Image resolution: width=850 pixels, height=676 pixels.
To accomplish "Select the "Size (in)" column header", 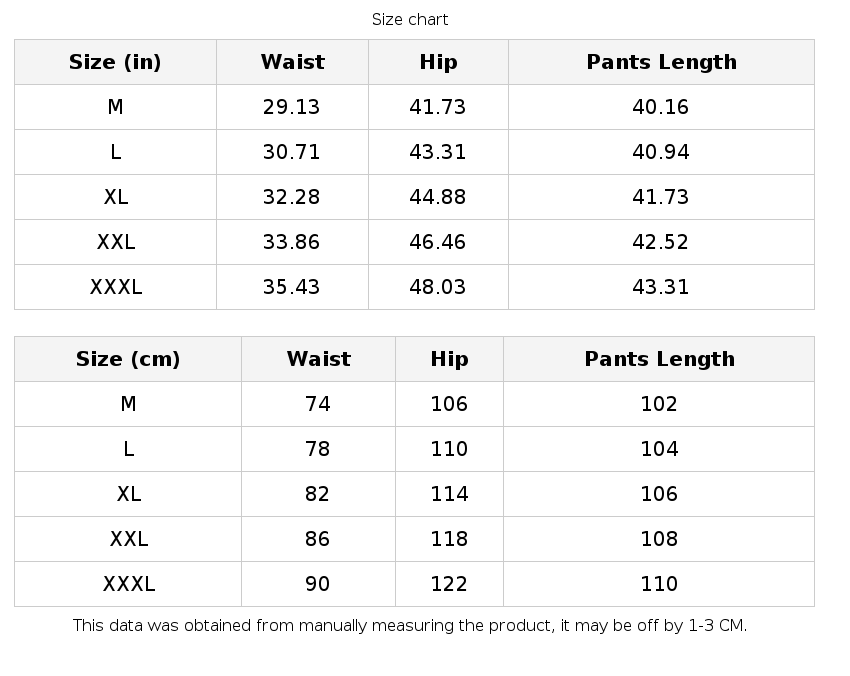I will (115, 62).
